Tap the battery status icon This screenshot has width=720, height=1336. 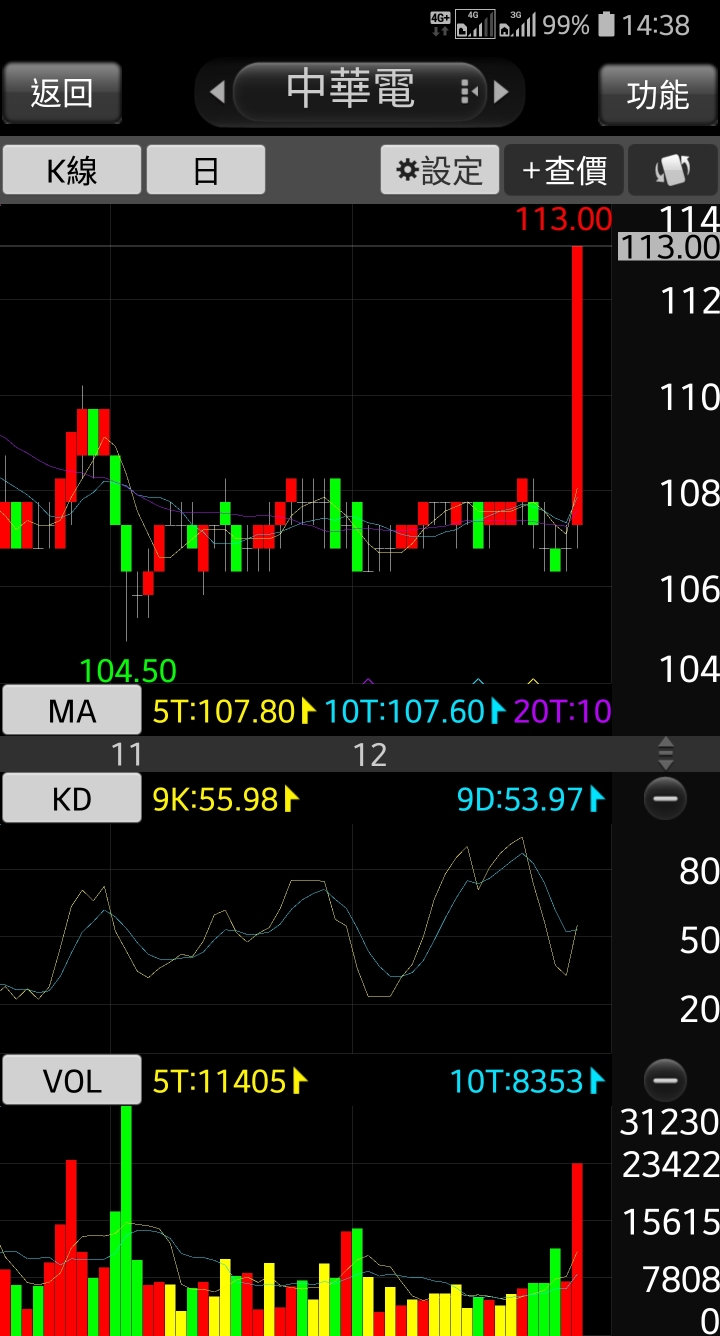pos(606,25)
